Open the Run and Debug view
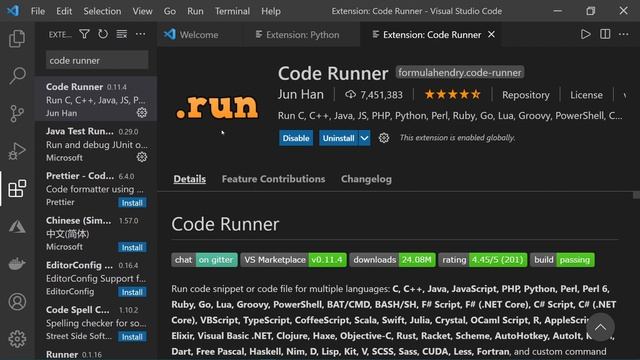 point(17,151)
